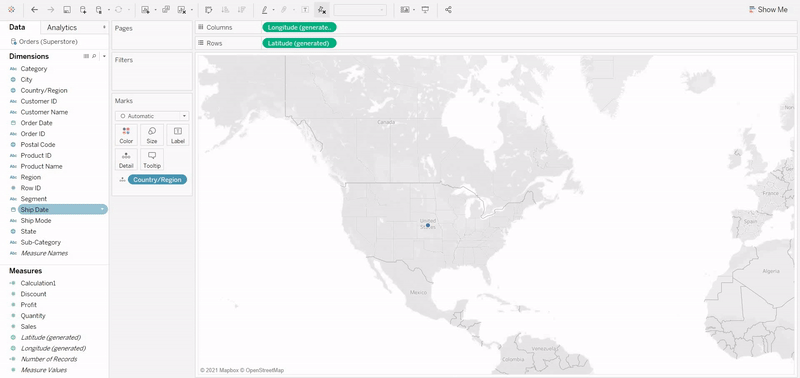Open the Show Me panel
This screenshot has height=378, width=800.
768,9
